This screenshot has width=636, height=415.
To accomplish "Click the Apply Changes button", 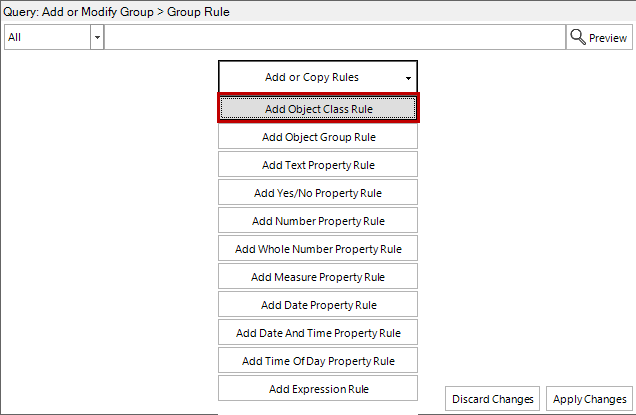I will tap(589, 399).
